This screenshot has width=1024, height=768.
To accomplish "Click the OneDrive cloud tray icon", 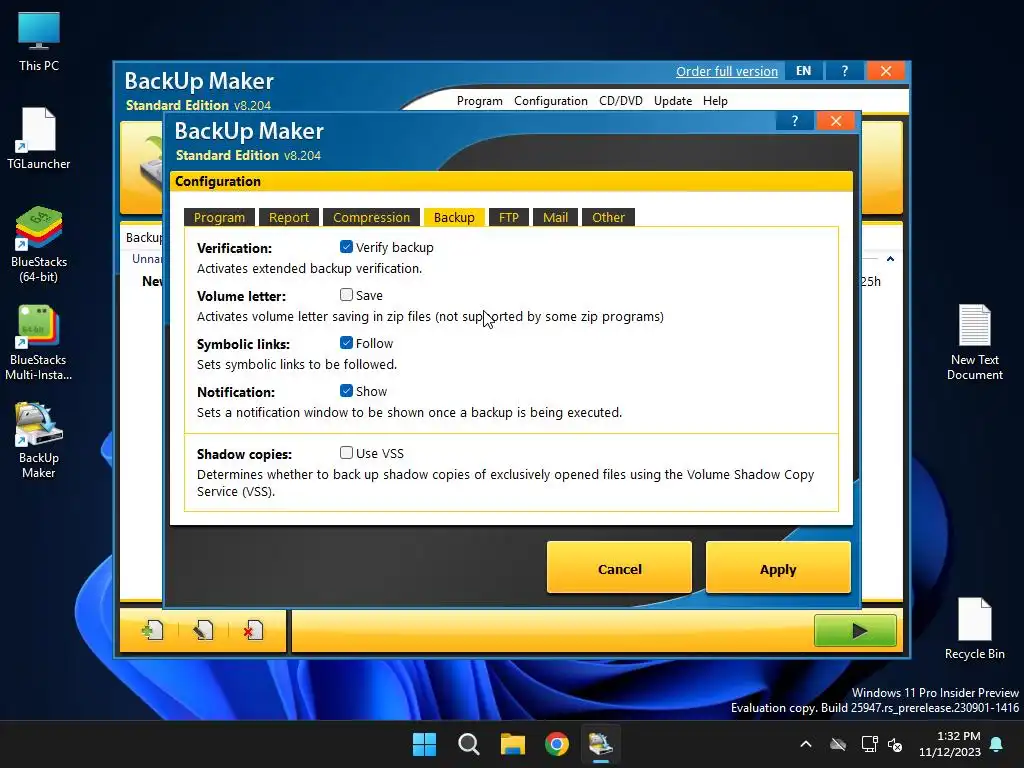I will tap(838, 744).
